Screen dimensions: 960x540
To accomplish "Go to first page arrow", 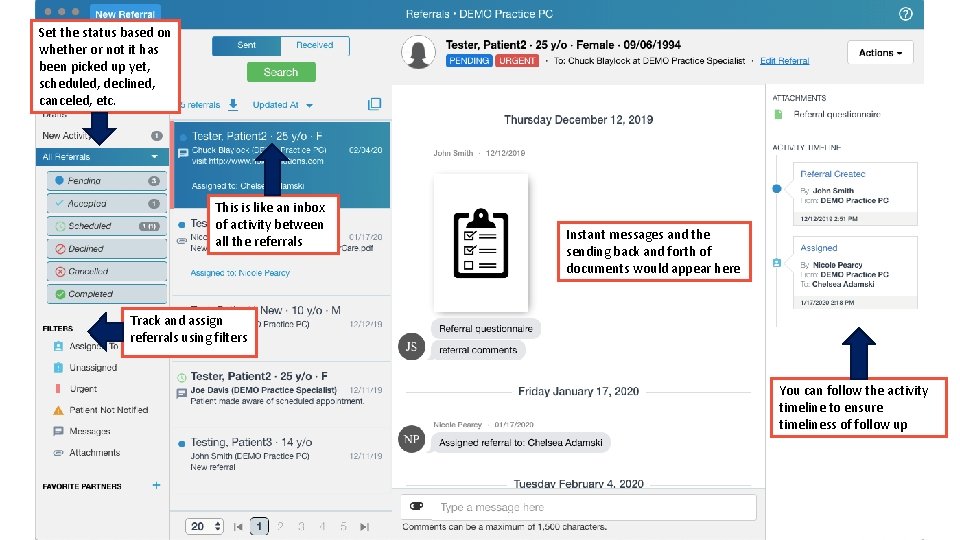I will (x=238, y=527).
